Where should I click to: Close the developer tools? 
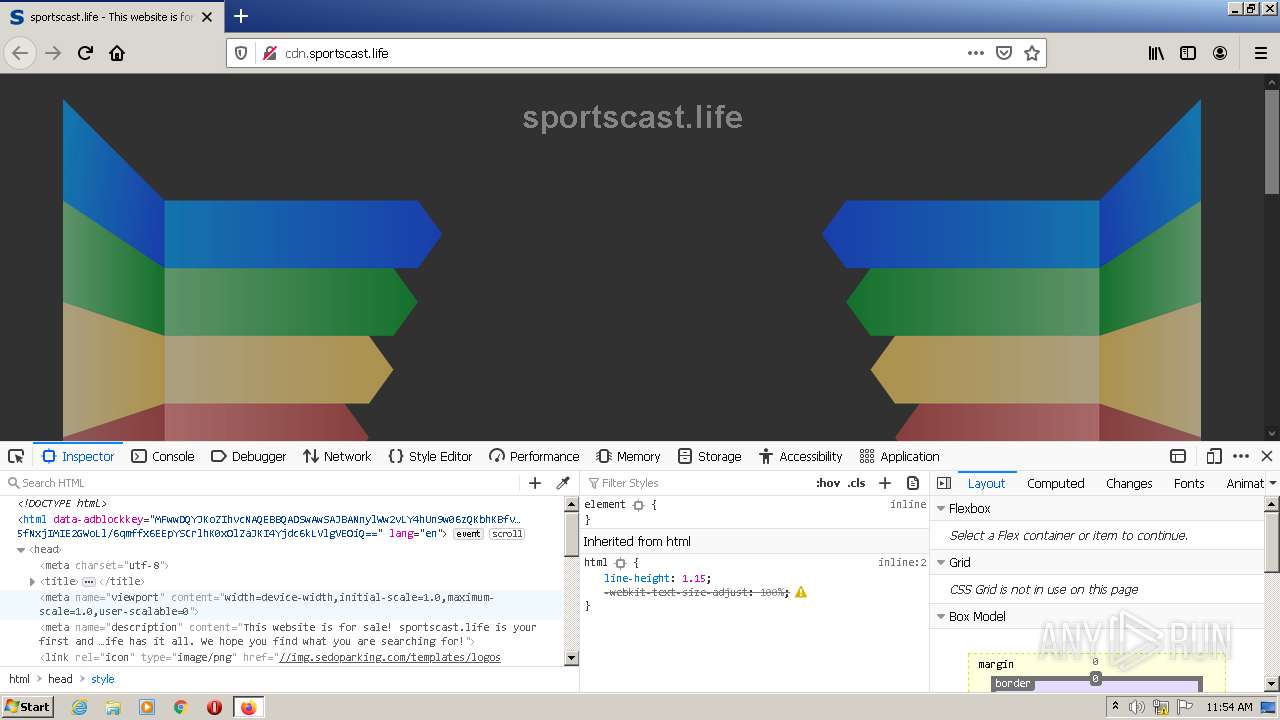pos(1267,456)
